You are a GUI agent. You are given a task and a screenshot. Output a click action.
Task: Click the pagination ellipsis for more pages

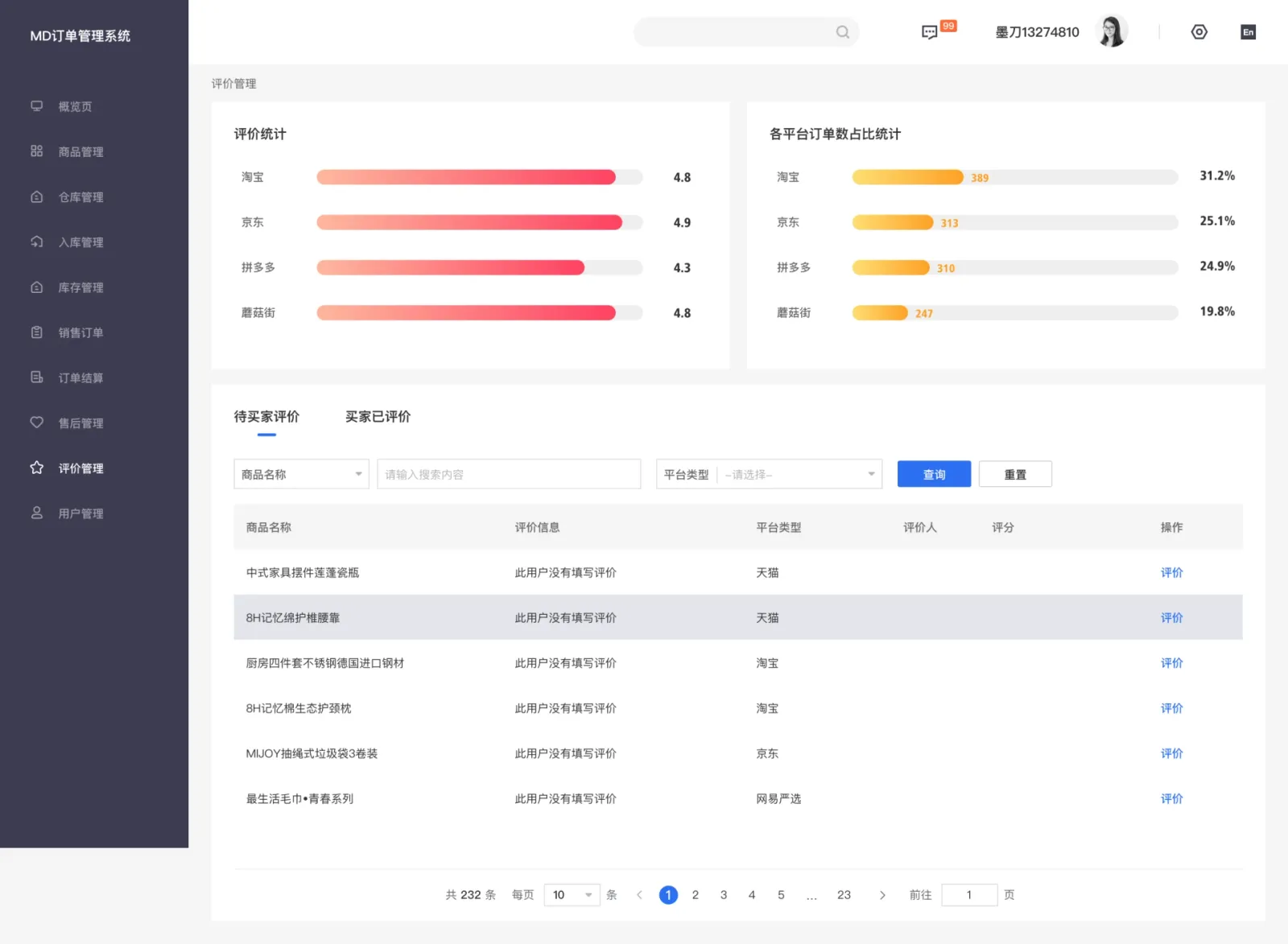pyautogui.click(x=811, y=896)
